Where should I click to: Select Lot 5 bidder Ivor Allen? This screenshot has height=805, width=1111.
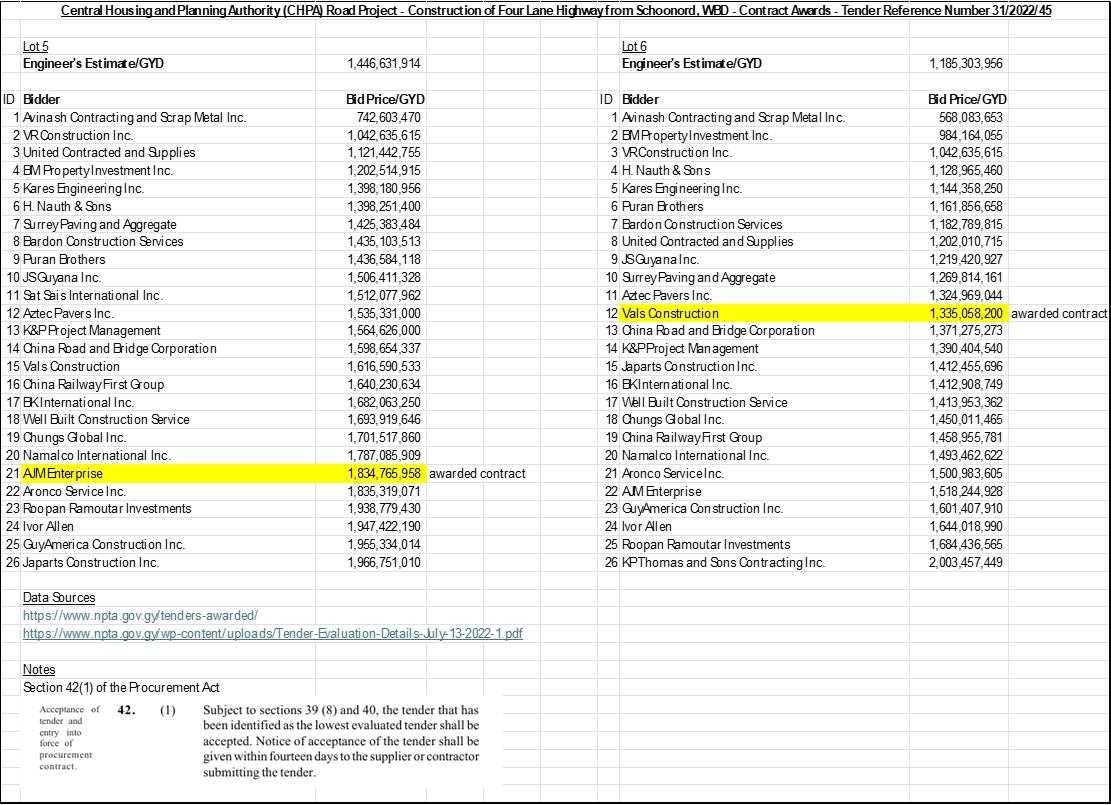pos(48,527)
